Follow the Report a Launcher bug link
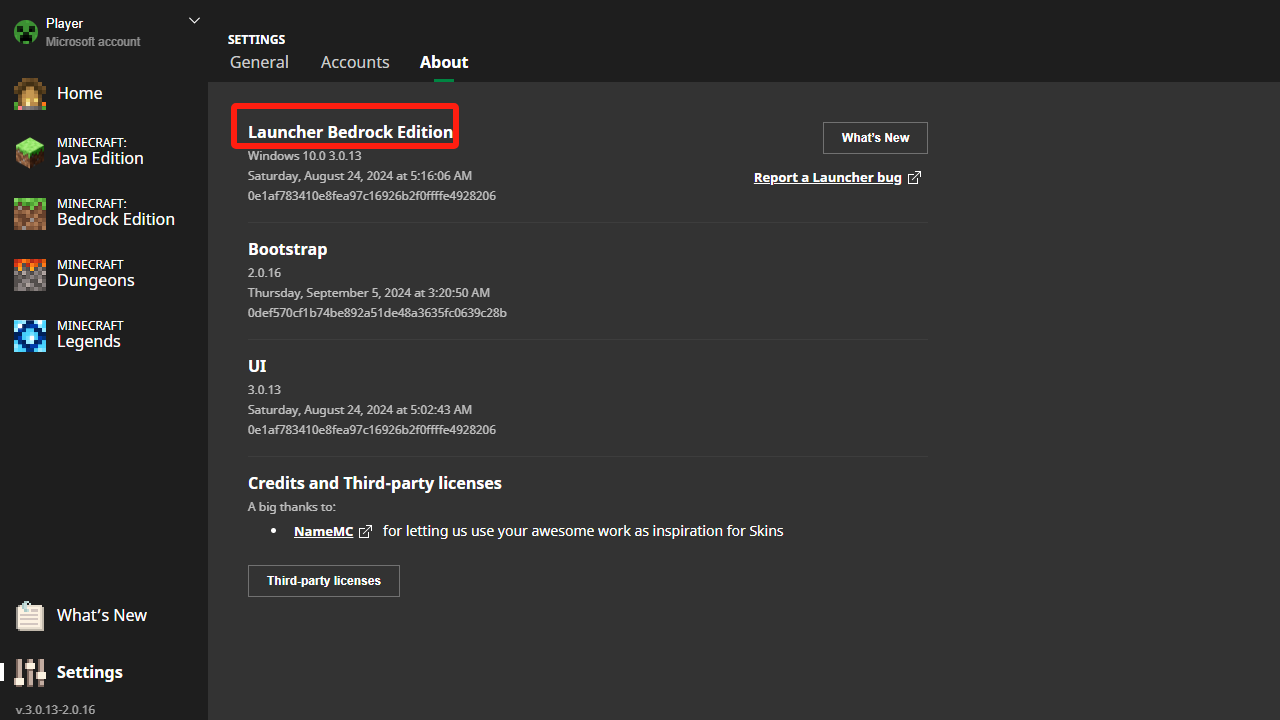 (x=827, y=178)
